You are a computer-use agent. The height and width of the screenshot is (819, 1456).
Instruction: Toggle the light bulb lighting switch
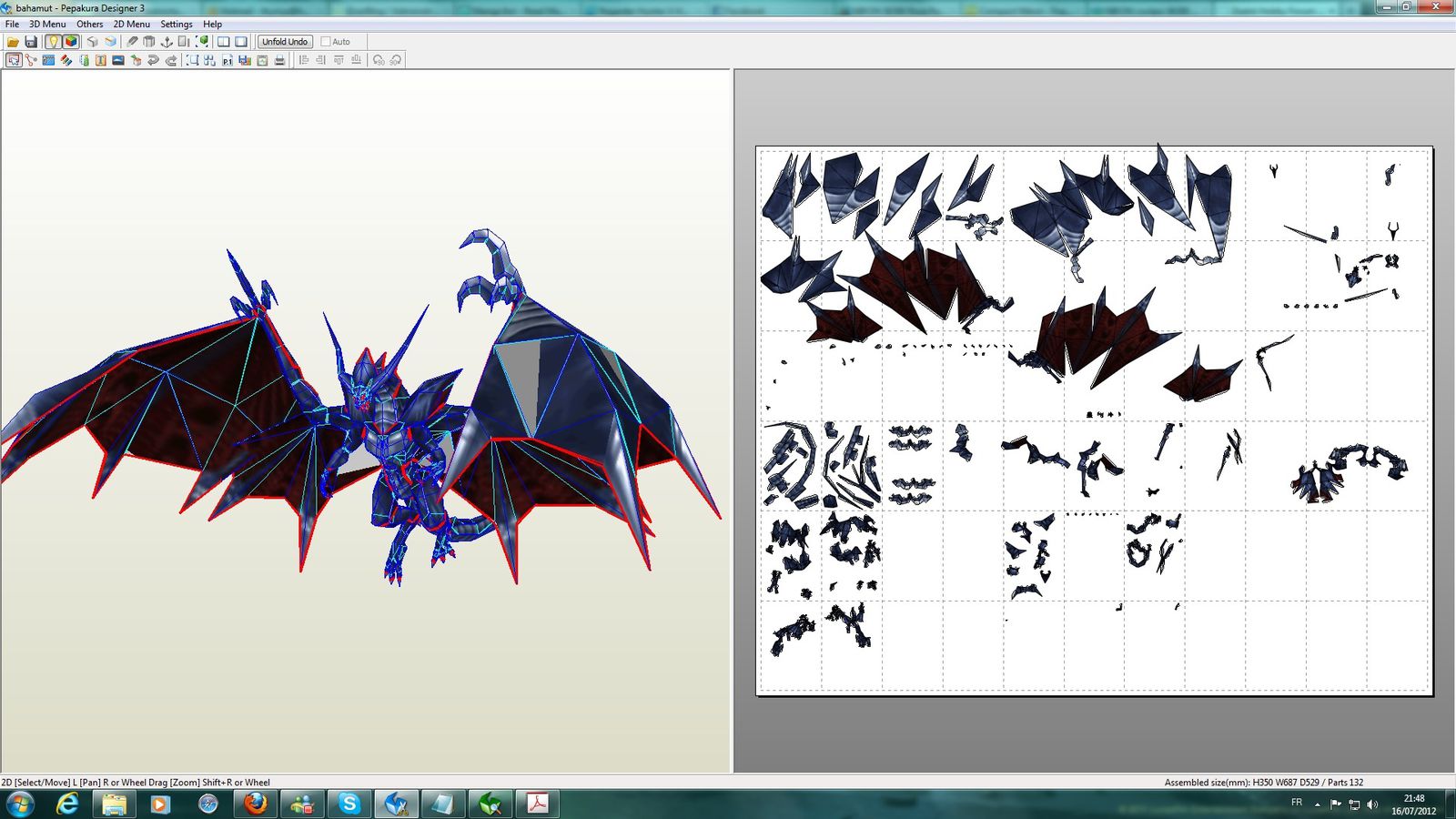pyautogui.click(x=53, y=42)
